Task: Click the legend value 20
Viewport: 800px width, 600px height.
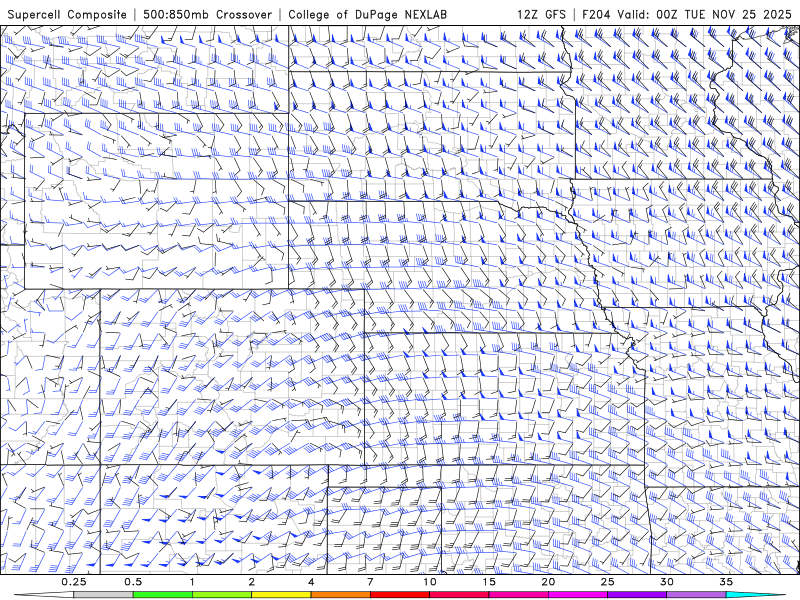Action: [x=548, y=582]
